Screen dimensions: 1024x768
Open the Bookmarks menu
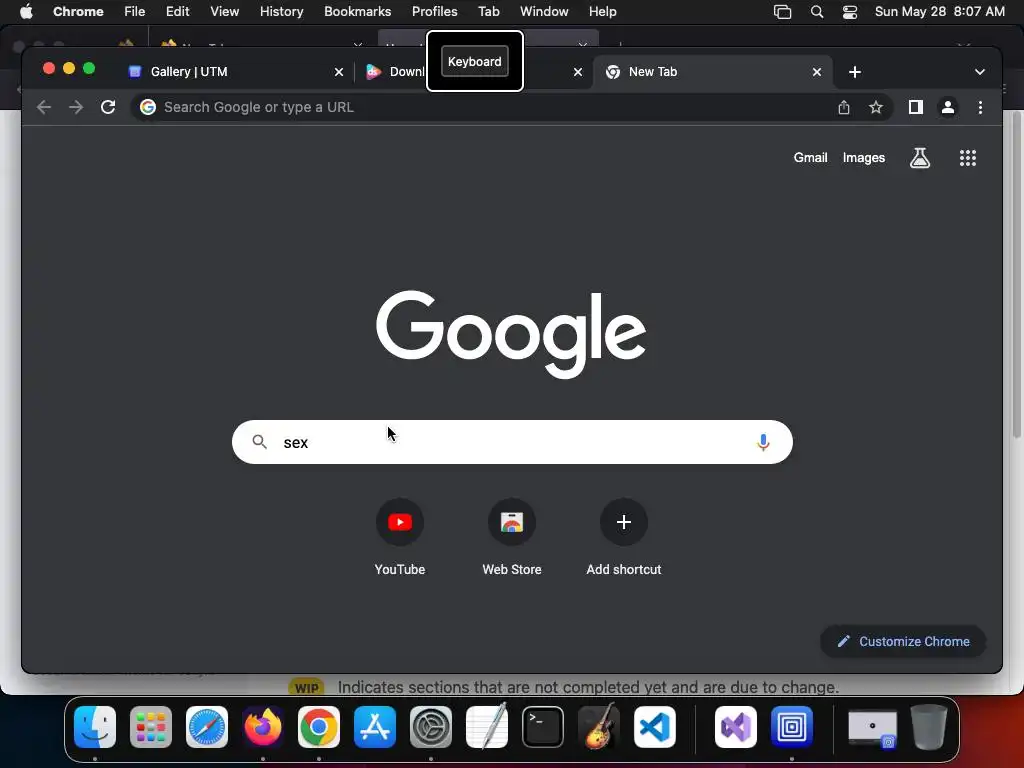click(x=357, y=11)
